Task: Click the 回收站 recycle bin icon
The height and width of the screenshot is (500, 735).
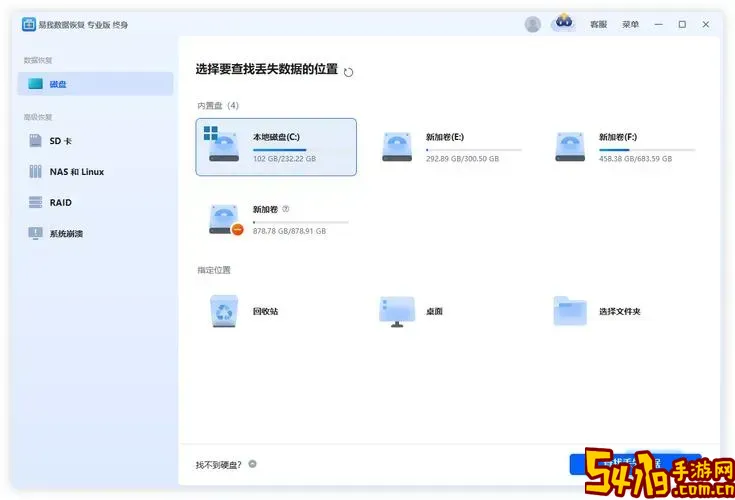Action: pos(224,311)
